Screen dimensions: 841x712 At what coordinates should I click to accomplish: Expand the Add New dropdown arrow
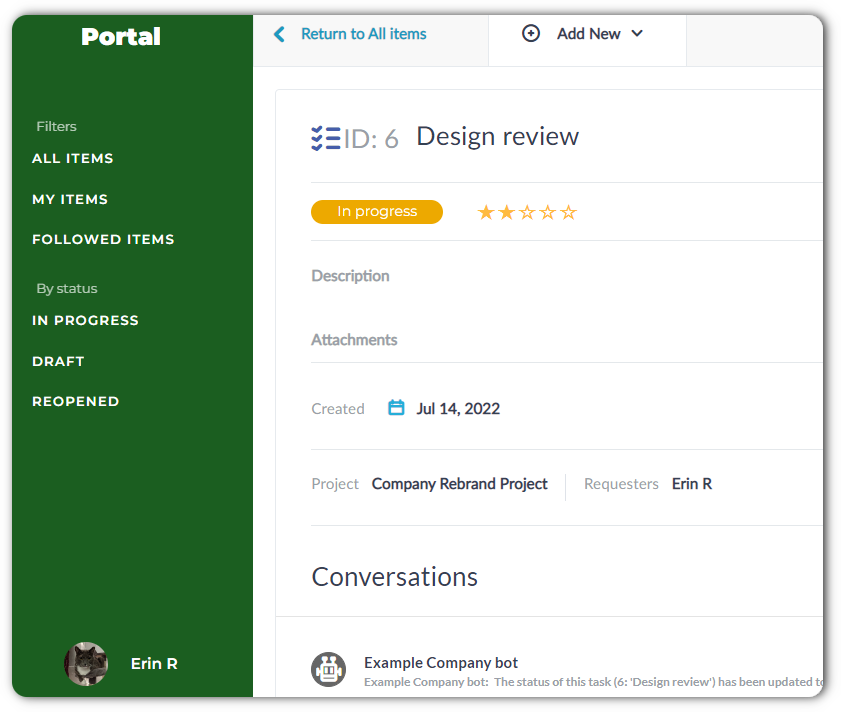[637, 34]
